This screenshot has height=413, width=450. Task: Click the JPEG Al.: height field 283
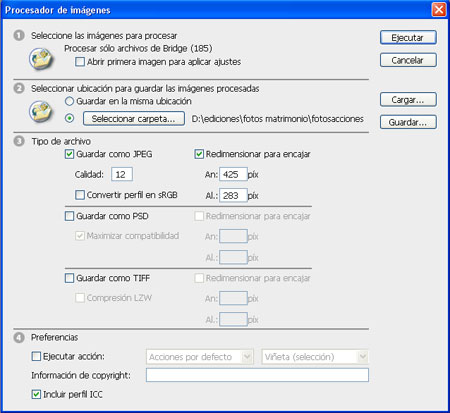[233, 195]
